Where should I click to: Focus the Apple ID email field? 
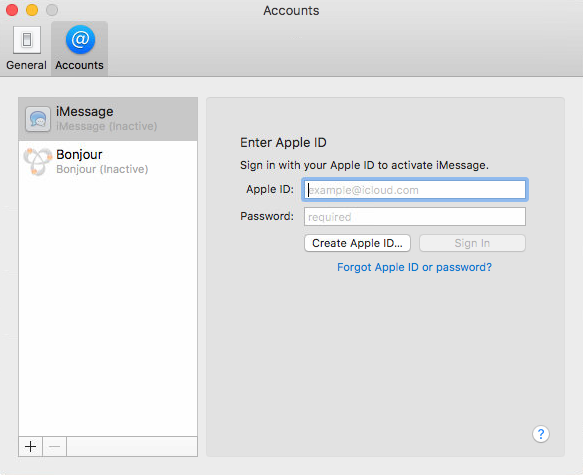point(415,190)
